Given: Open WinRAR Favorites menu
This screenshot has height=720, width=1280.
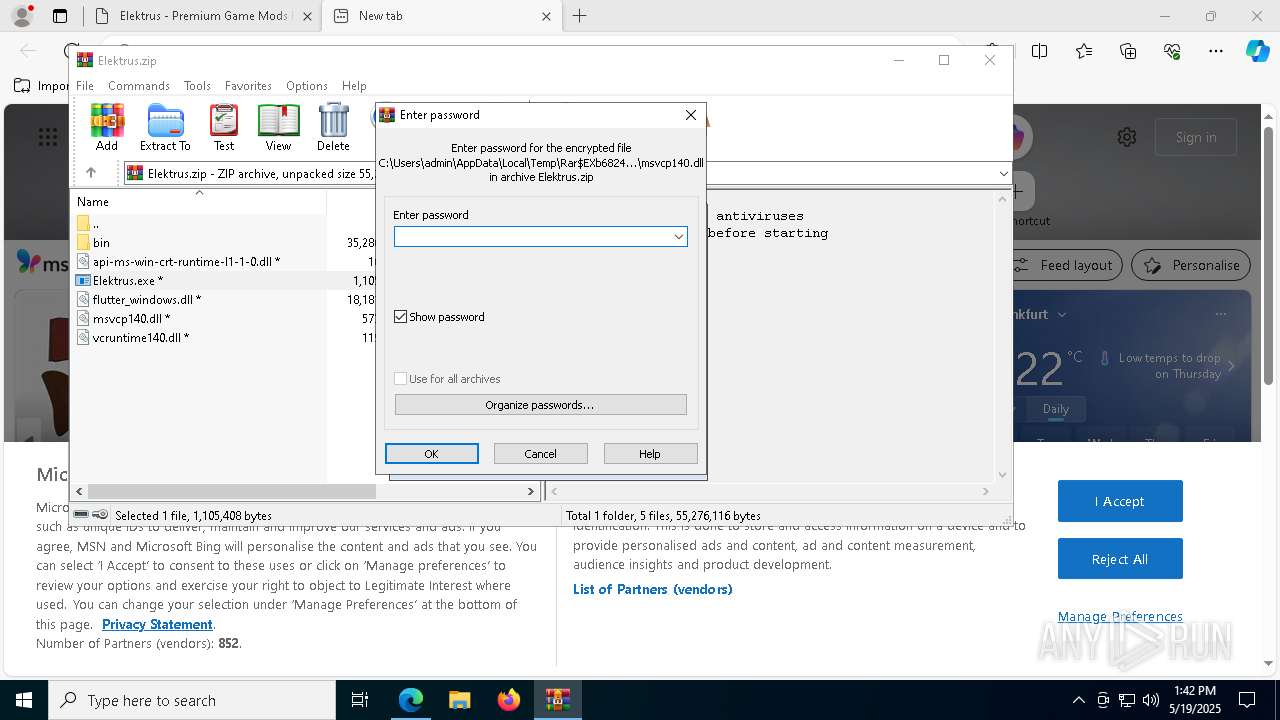Looking at the screenshot, I should [248, 86].
